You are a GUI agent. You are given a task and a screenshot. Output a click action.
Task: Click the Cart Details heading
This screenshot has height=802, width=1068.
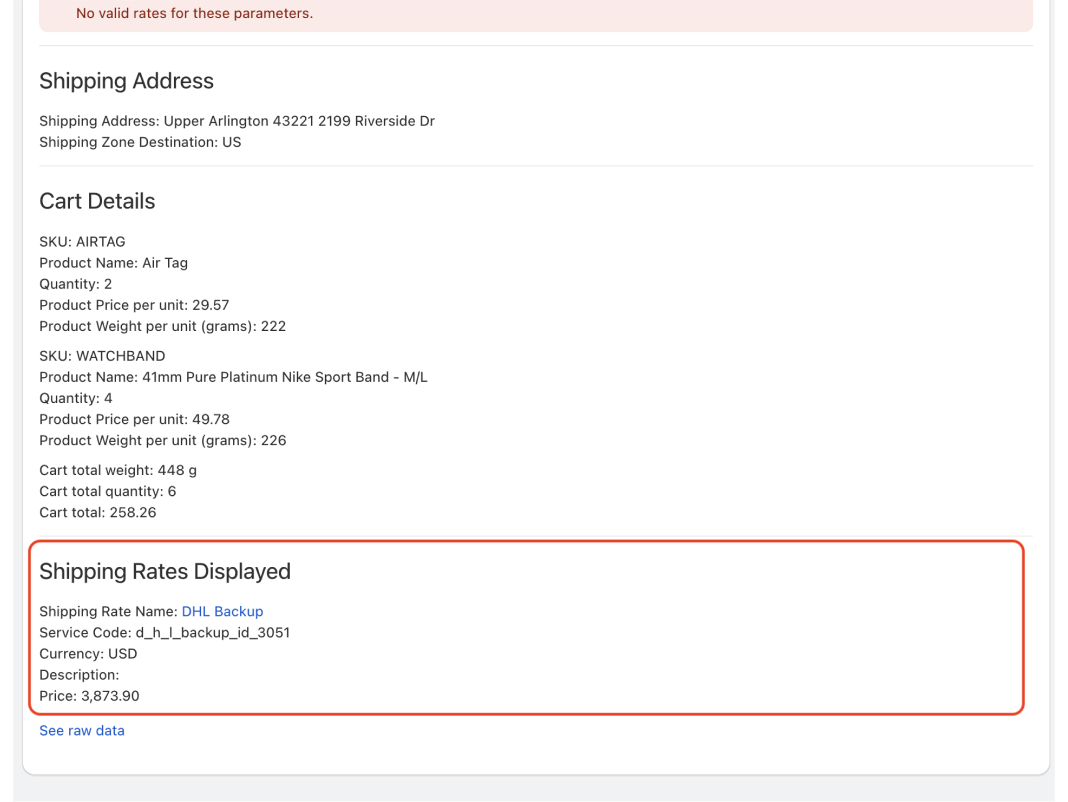tap(97, 202)
